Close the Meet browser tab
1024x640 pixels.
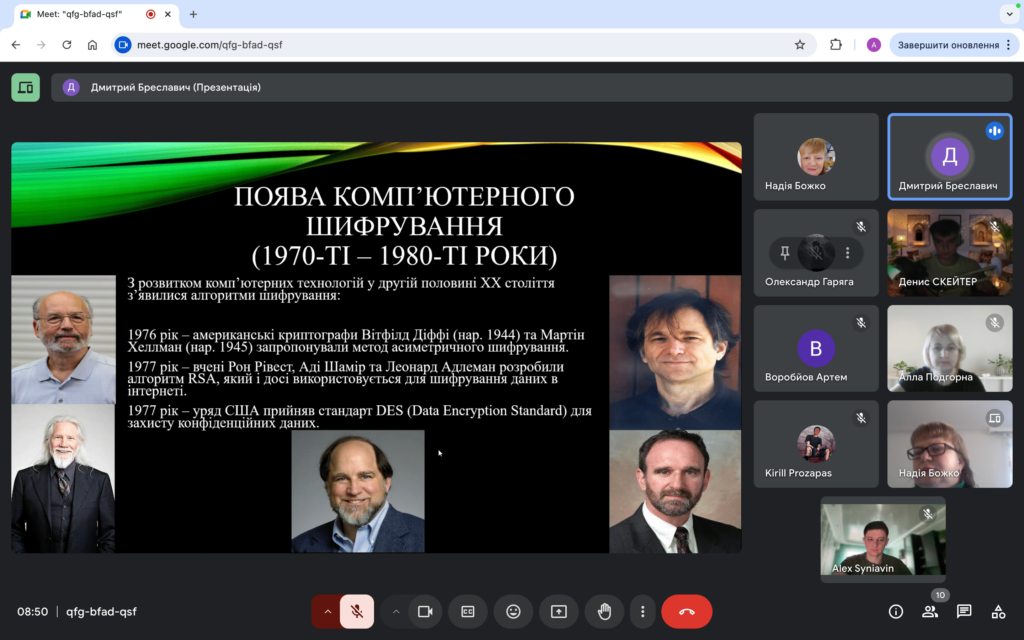point(168,14)
